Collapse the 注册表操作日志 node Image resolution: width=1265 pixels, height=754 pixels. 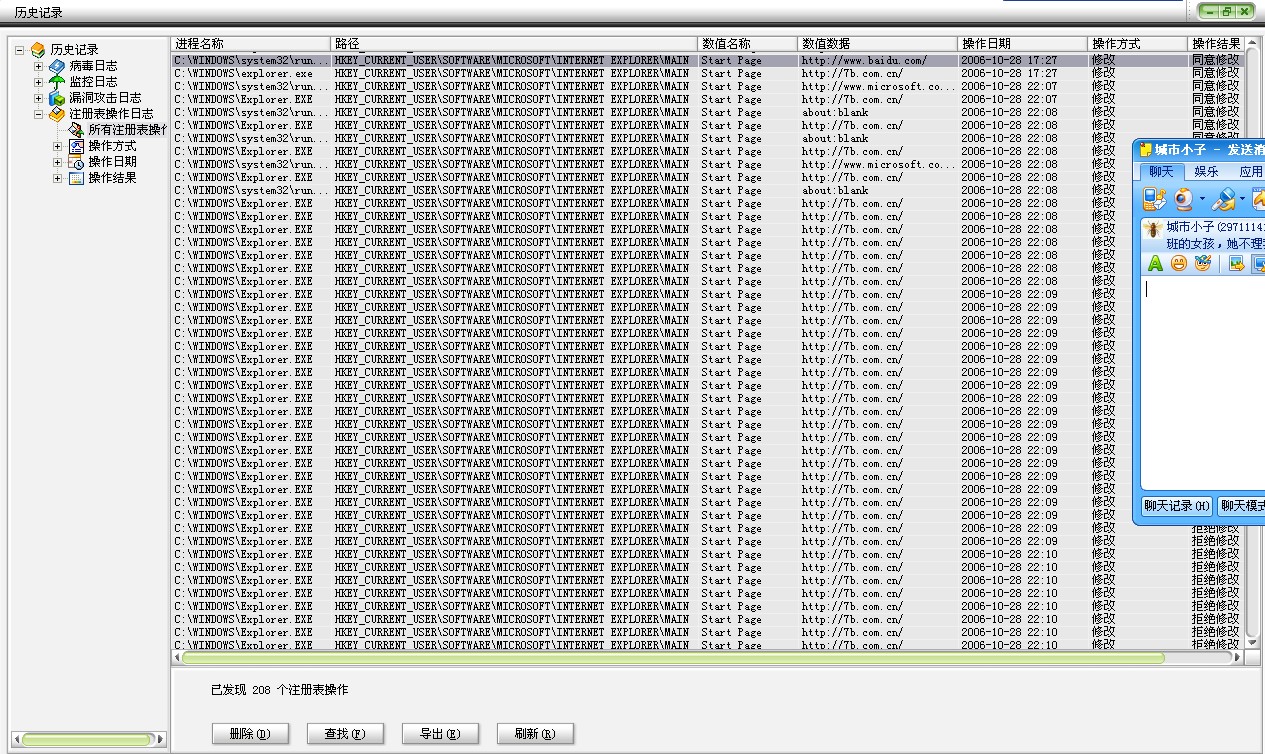point(39,114)
